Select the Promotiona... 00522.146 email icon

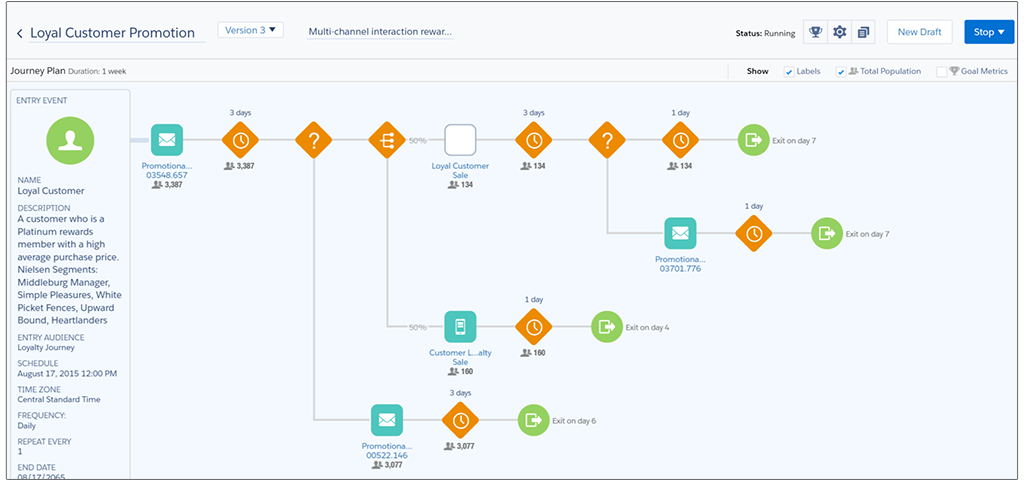click(387, 420)
